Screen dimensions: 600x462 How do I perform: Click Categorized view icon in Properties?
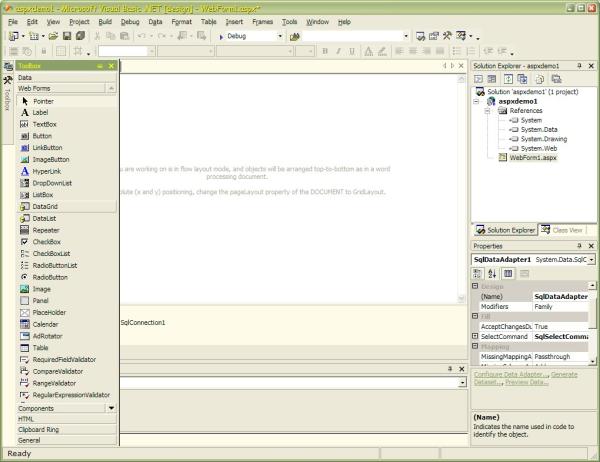[x=477, y=274]
